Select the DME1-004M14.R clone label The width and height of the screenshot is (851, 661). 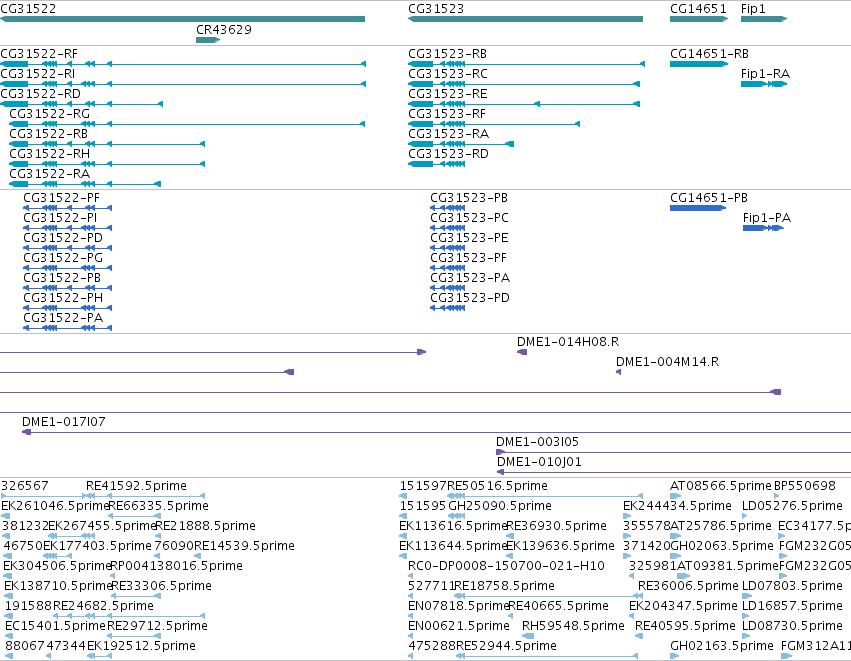pos(668,362)
